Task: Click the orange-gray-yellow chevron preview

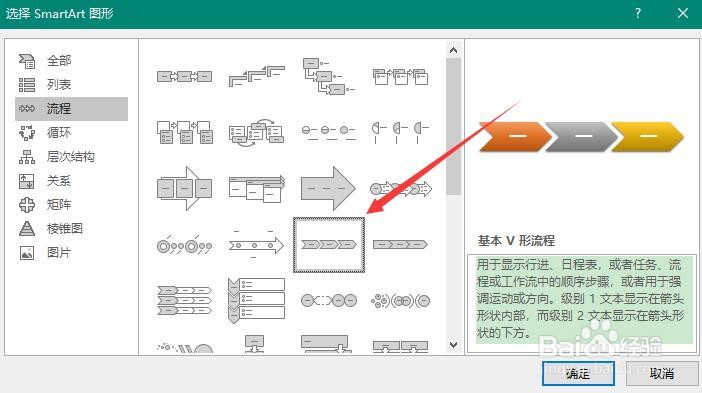Action: pos(581,137)
